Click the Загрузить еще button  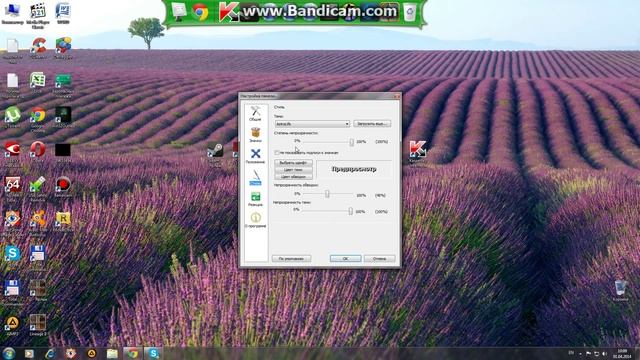pyautogui.click(x=372, y=124)
